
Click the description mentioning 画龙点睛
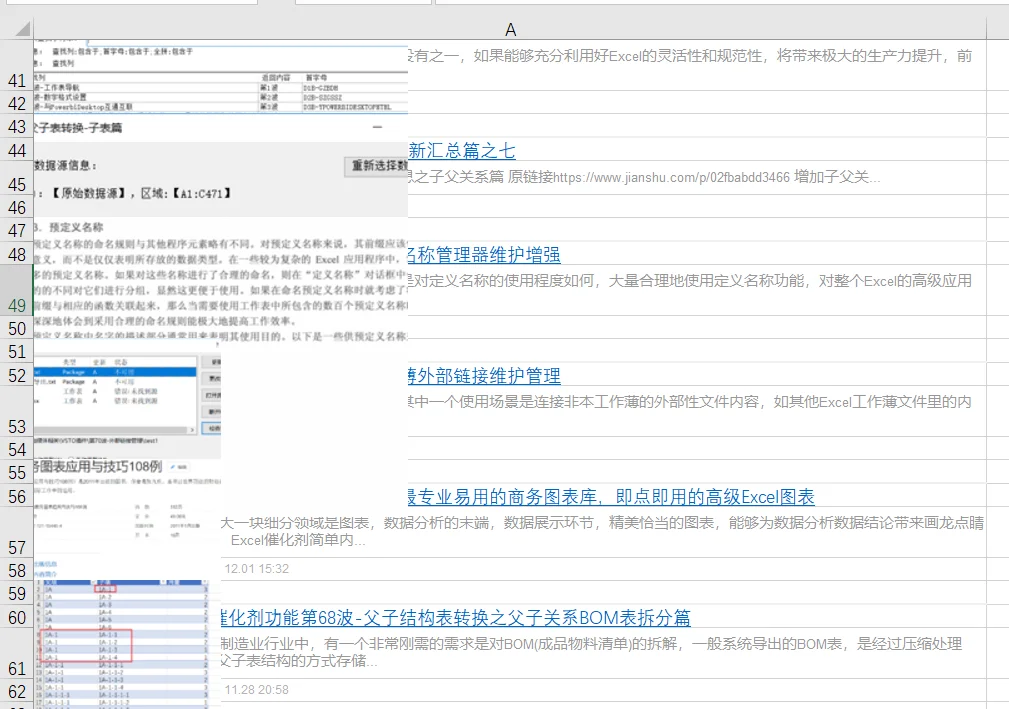pos(602,531)
